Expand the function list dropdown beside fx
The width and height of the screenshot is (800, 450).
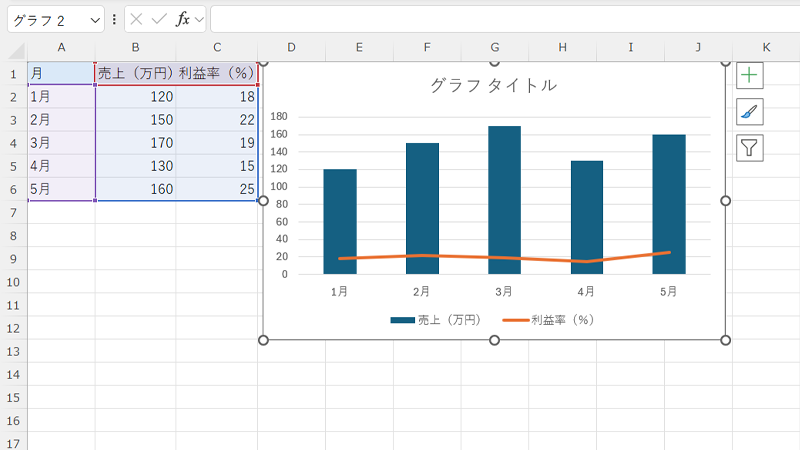199,19
